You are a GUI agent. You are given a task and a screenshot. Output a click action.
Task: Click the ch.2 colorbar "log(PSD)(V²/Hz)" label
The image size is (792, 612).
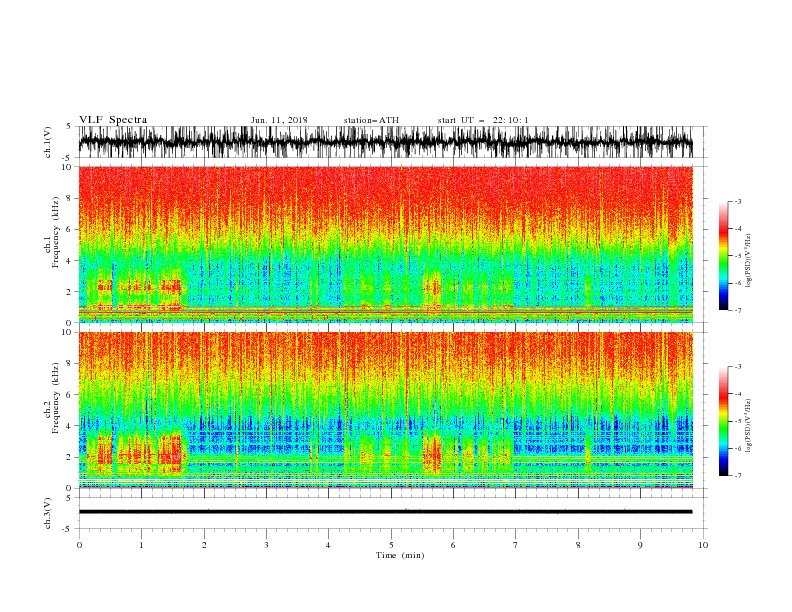pyautogui.click(x=749, y=425)
